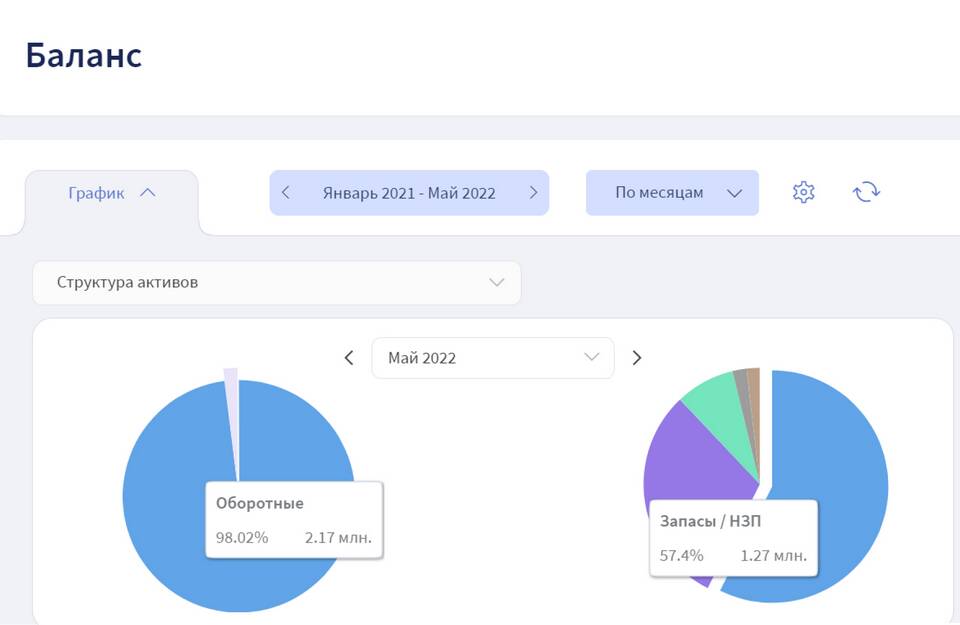Select the brown slice in right pie

pos(754,392)
